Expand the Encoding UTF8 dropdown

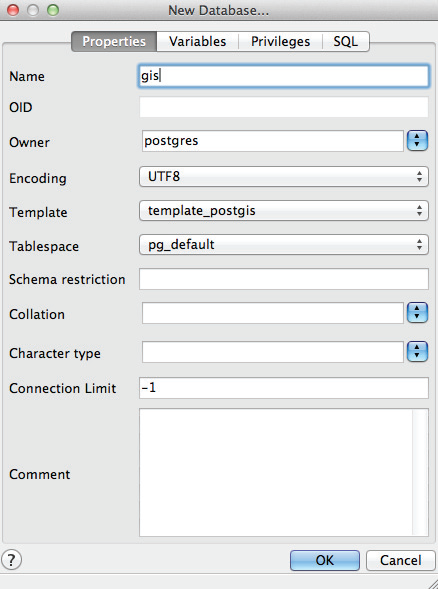[x=284, y=177]
